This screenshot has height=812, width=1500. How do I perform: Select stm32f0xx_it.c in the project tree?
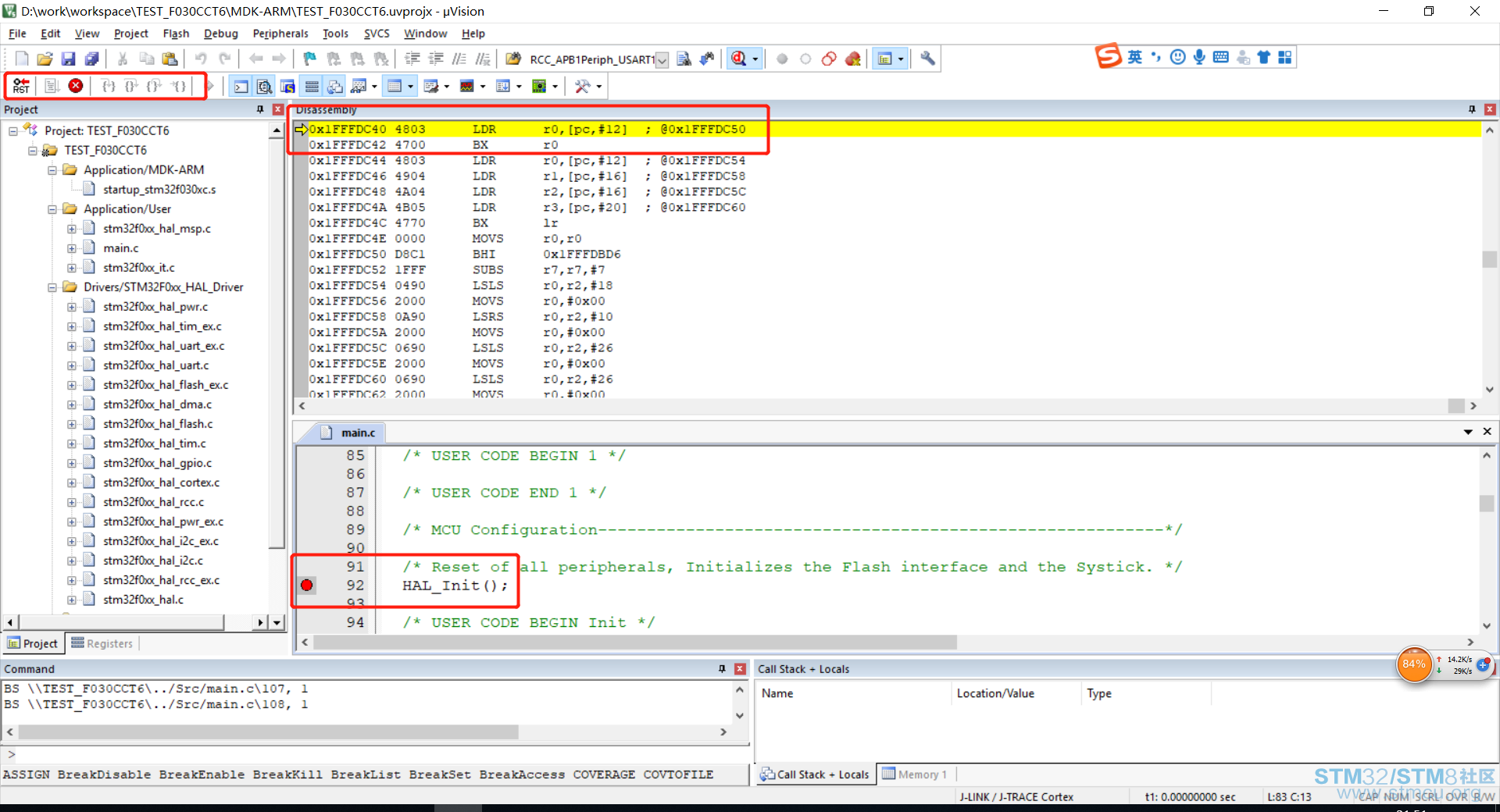point(139,268)
